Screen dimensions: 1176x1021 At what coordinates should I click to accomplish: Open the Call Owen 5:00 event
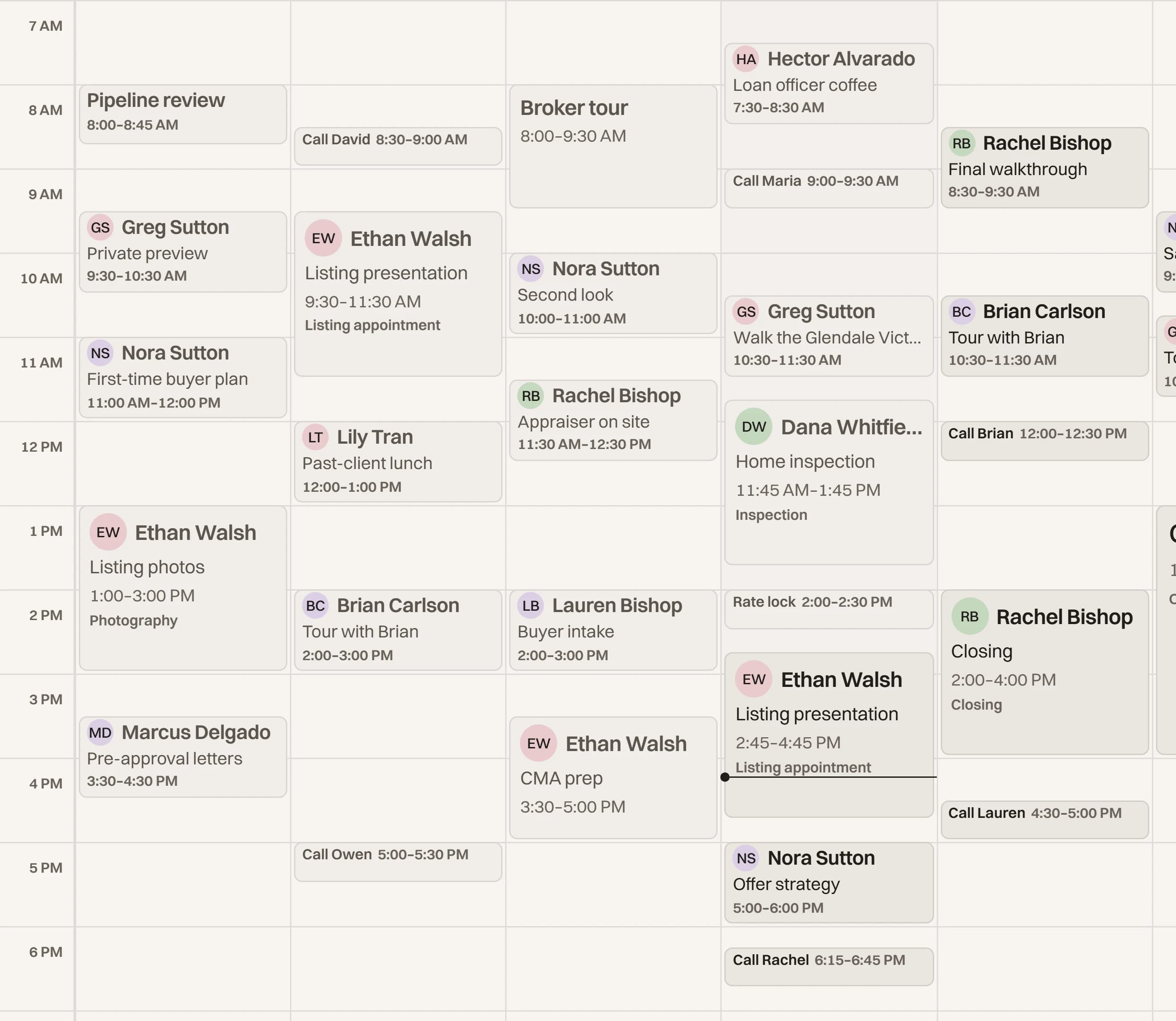pyautogui.click(x=398, y=862)
